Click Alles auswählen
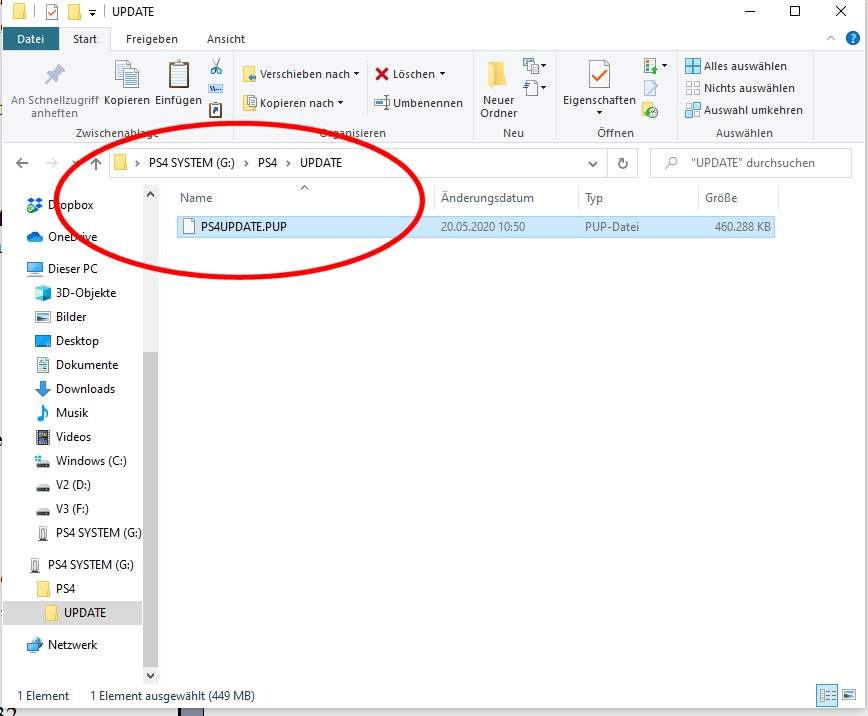Viewport: 868px width, 716px height. 735,66
